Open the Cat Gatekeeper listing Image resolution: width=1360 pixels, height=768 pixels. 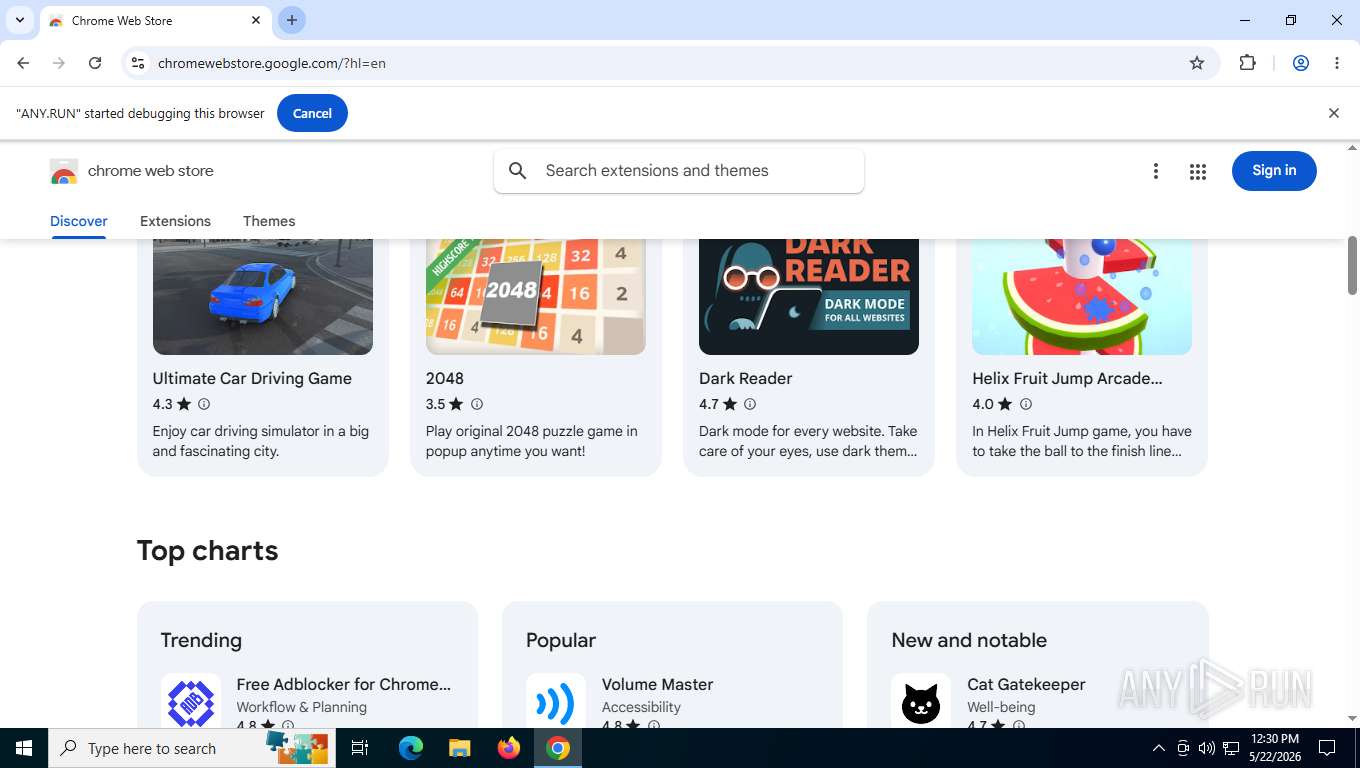pos(1026,684)
